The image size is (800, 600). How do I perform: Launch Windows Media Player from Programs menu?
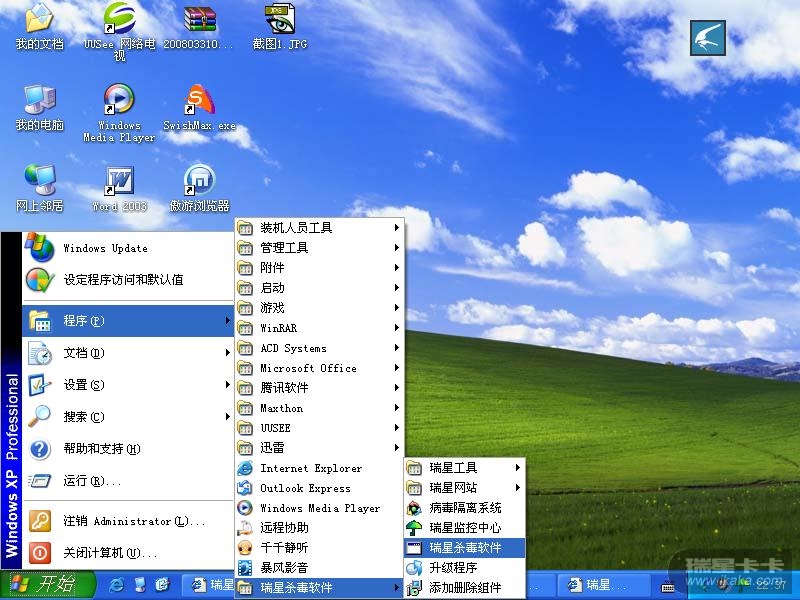tap(319, 508)
